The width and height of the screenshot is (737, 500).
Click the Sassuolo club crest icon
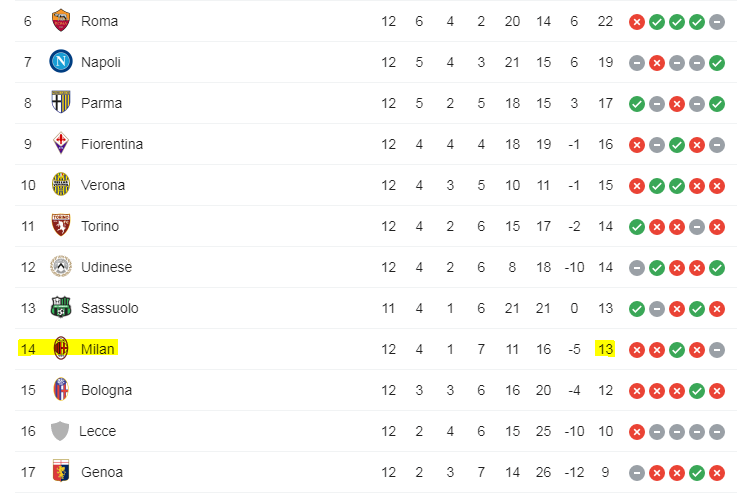(x=60, y=308)
